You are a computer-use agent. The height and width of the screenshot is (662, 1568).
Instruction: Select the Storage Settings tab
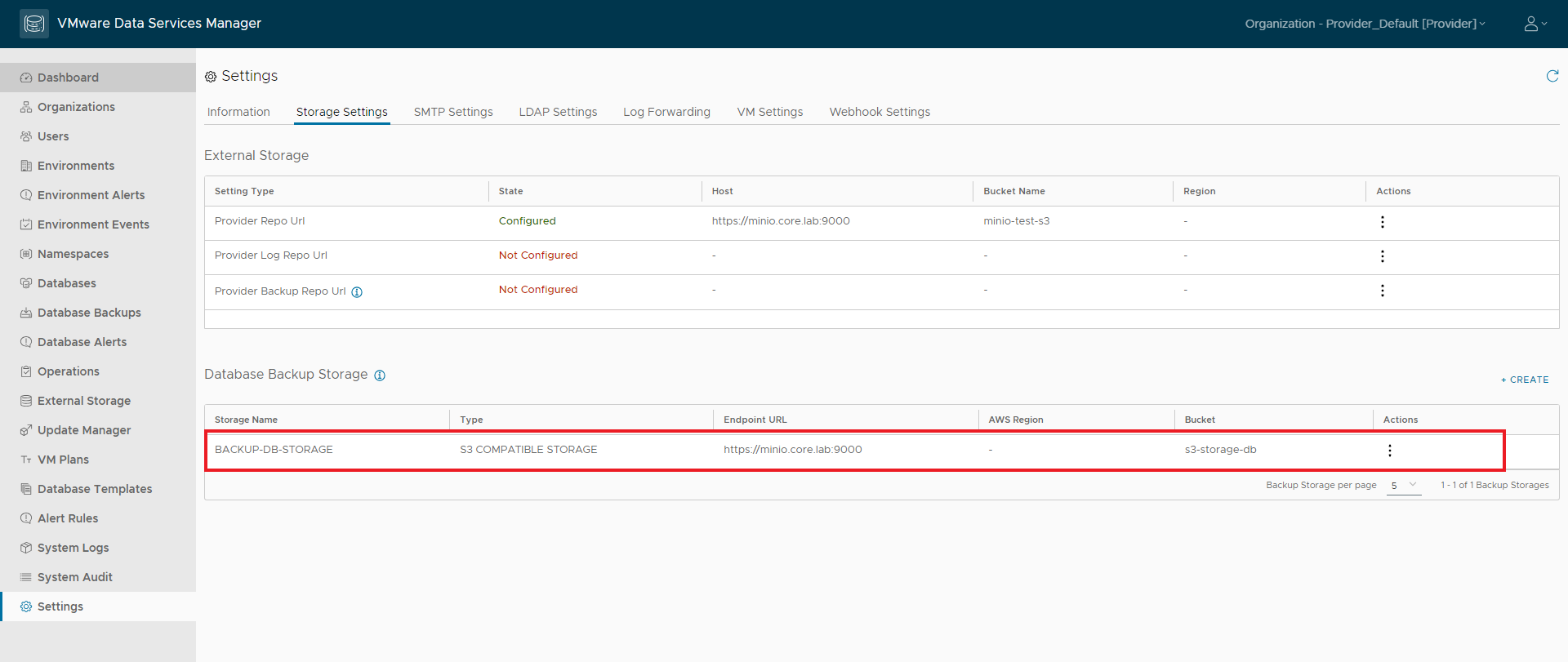[x=342, y=112]
